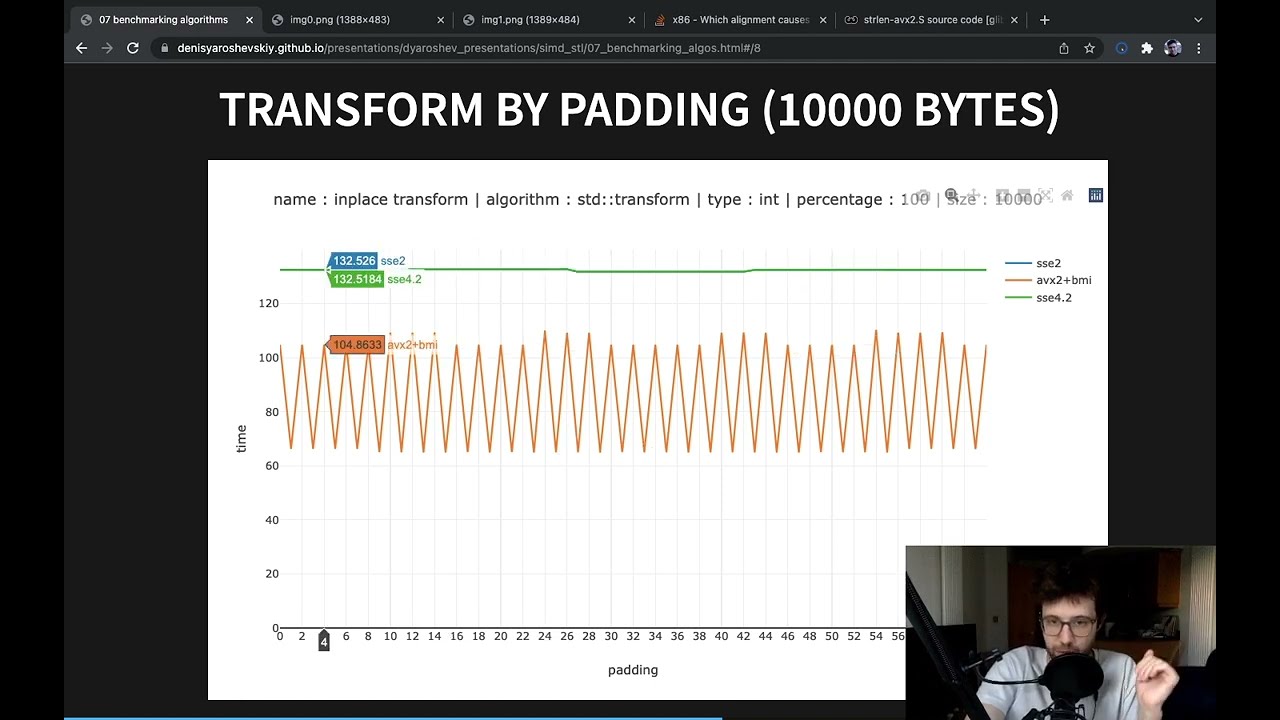Screen dimensions: 1280x720
Task: Click the y-axis label time
Action: tap(241, 439)
